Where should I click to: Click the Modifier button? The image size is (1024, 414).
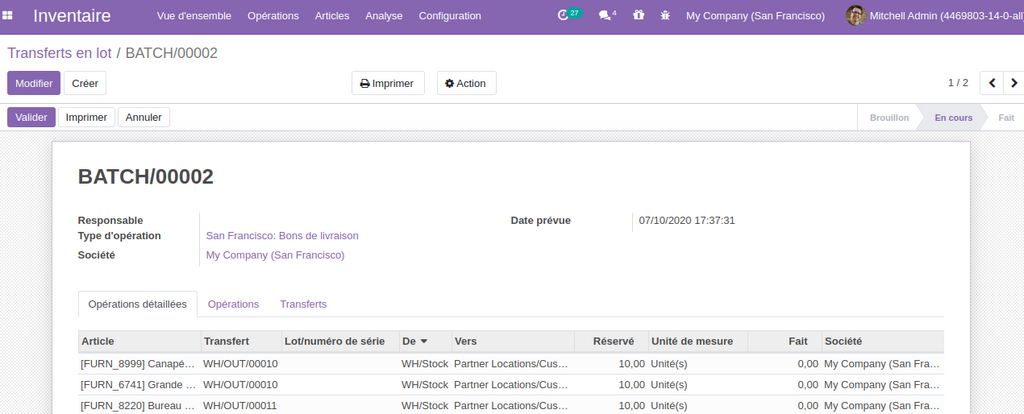(x=33, y=83)
